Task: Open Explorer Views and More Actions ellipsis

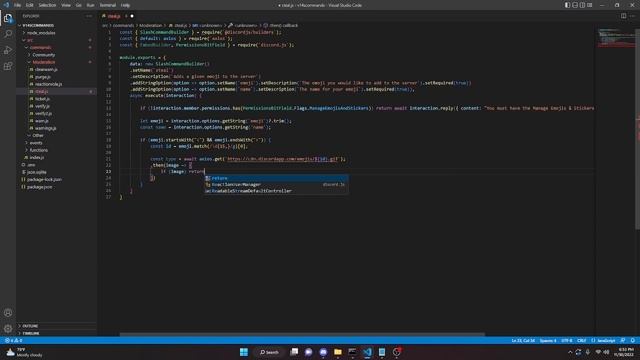Action: point(89,16)
